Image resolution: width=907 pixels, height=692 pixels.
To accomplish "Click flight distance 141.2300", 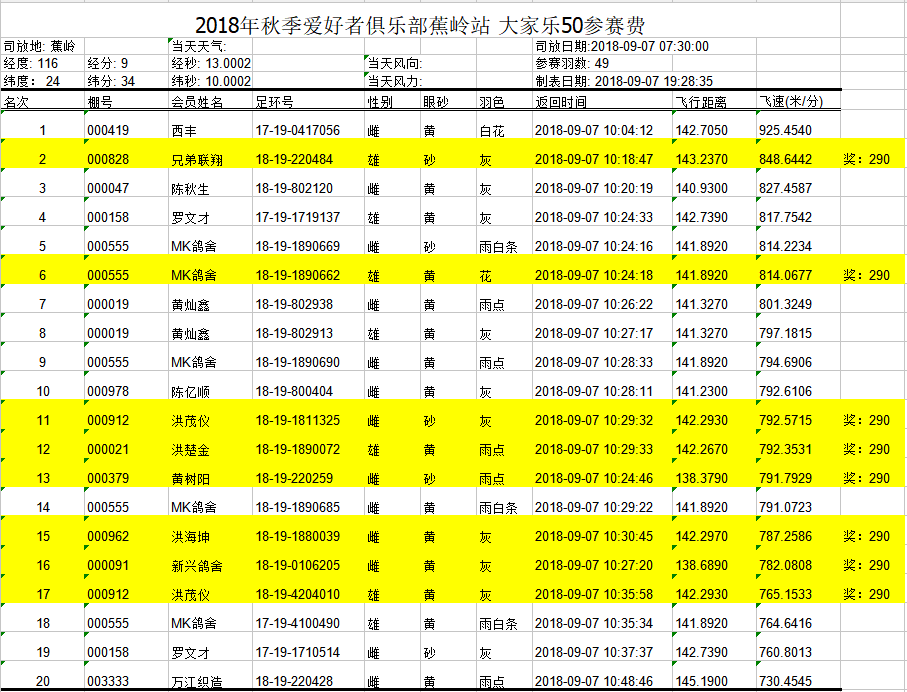I will (702, 392).
